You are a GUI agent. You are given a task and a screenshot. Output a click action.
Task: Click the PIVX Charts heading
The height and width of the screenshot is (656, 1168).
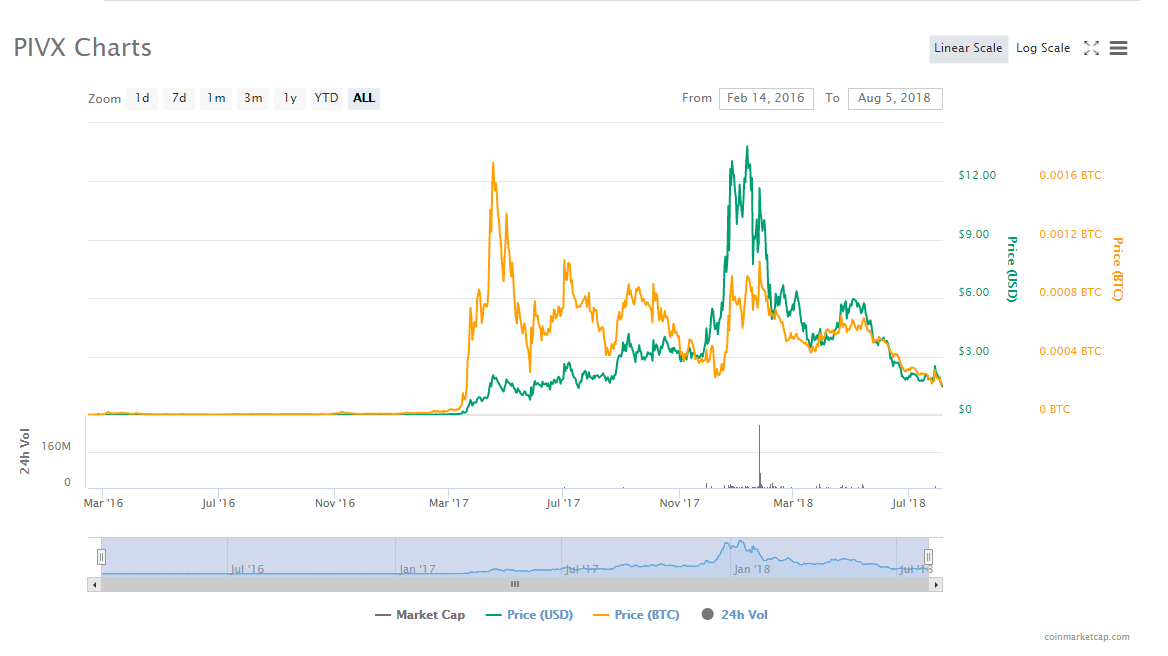pyautogui.click(x=83, y=48)
